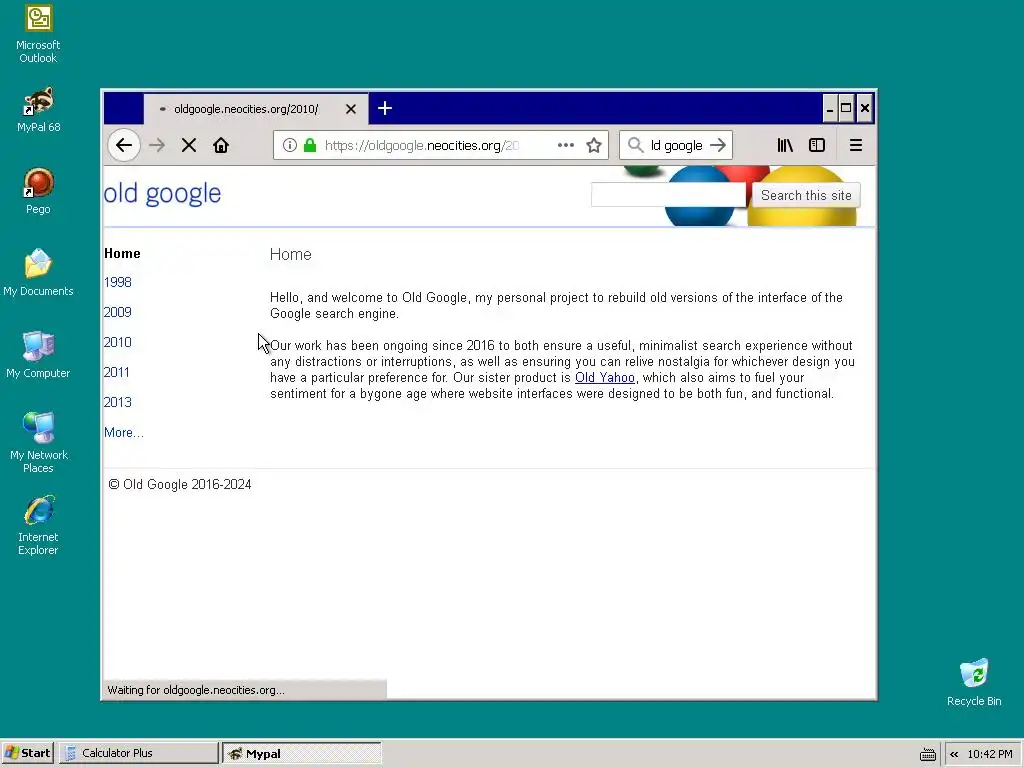Viewport: 1024px width, 768px height.
Task: Select the Recycle Bin icon
Action: [x=974, y=682]
